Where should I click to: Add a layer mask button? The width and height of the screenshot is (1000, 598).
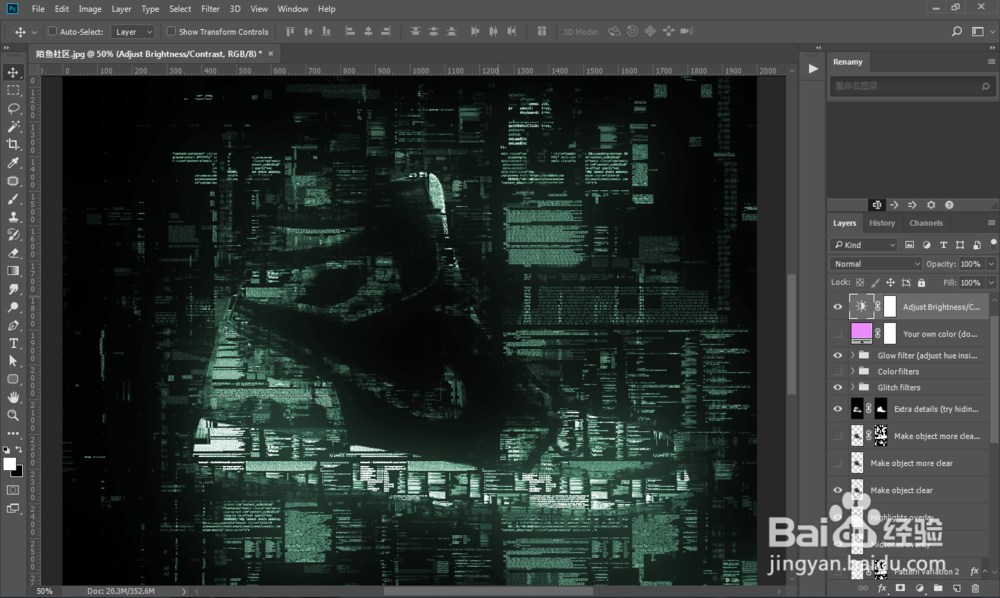[900, 588]
